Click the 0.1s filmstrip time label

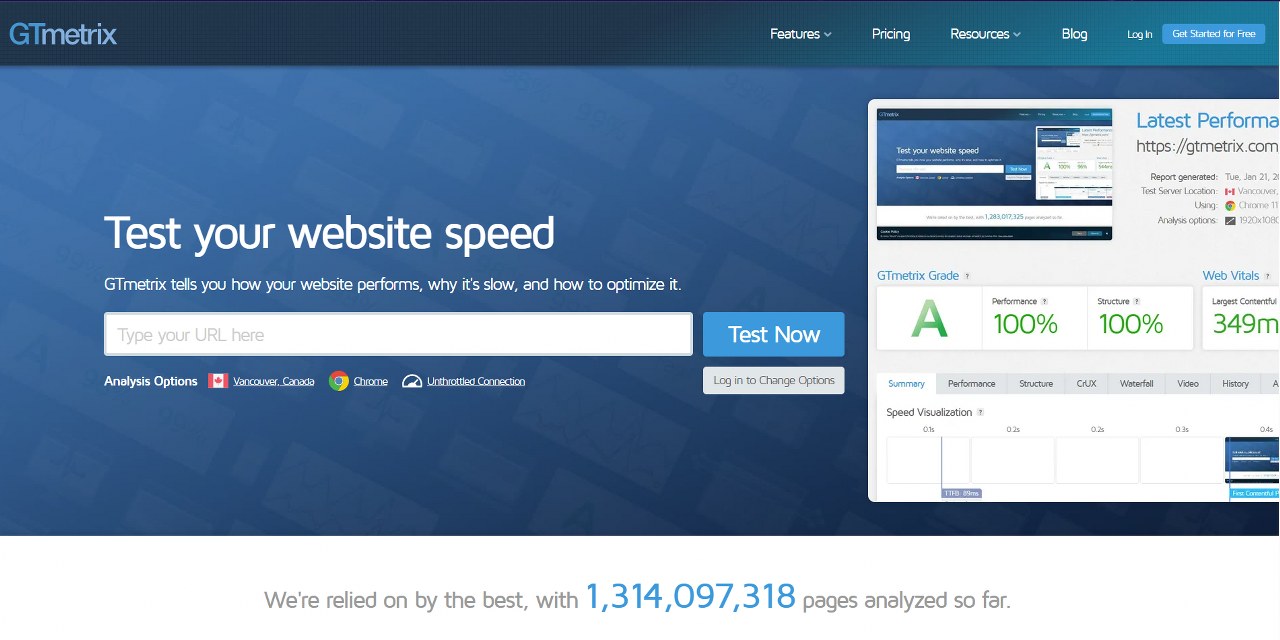click(929, 429)
